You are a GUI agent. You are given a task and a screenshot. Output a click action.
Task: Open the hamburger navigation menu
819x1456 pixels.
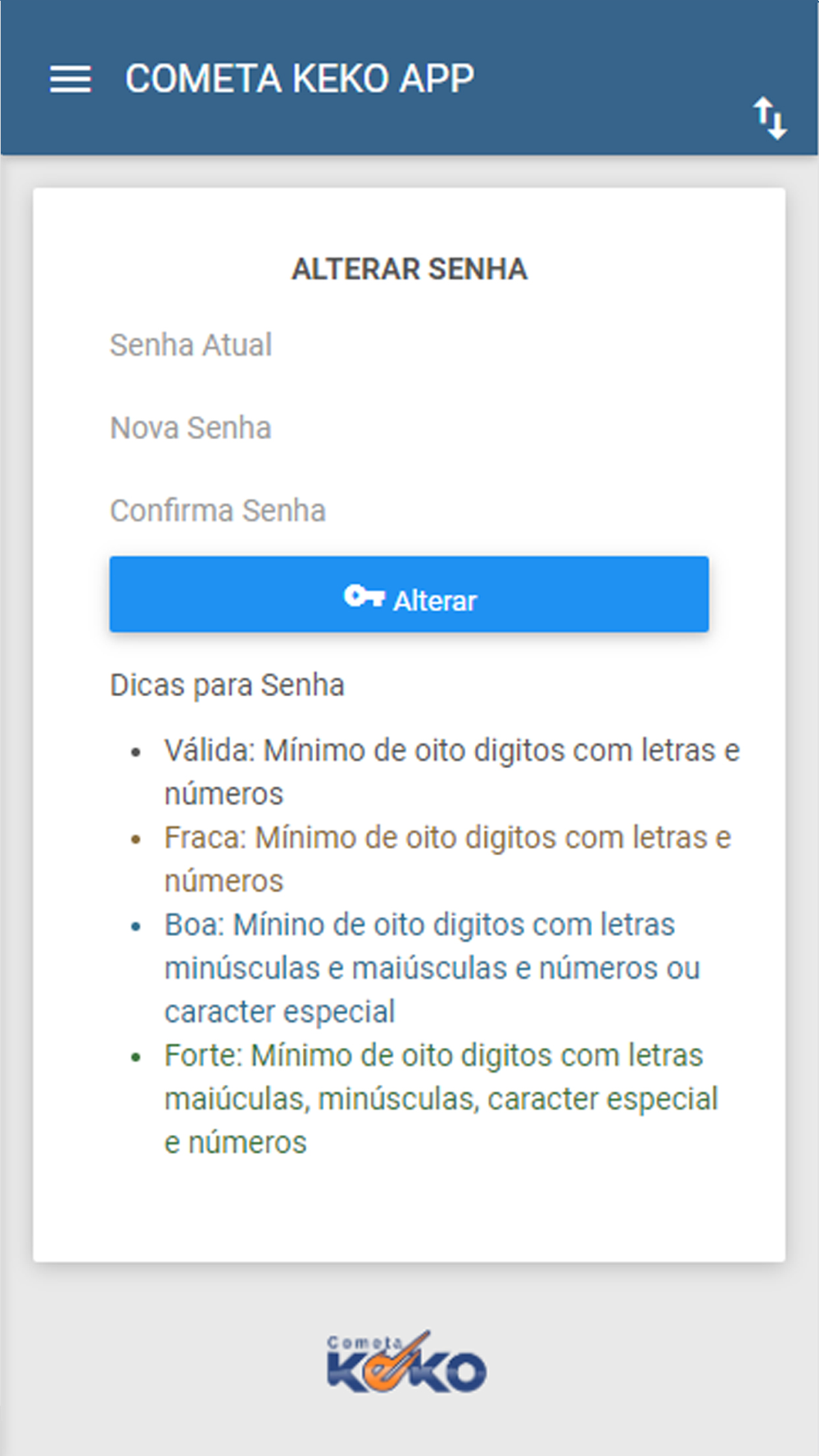coord(70,79)
